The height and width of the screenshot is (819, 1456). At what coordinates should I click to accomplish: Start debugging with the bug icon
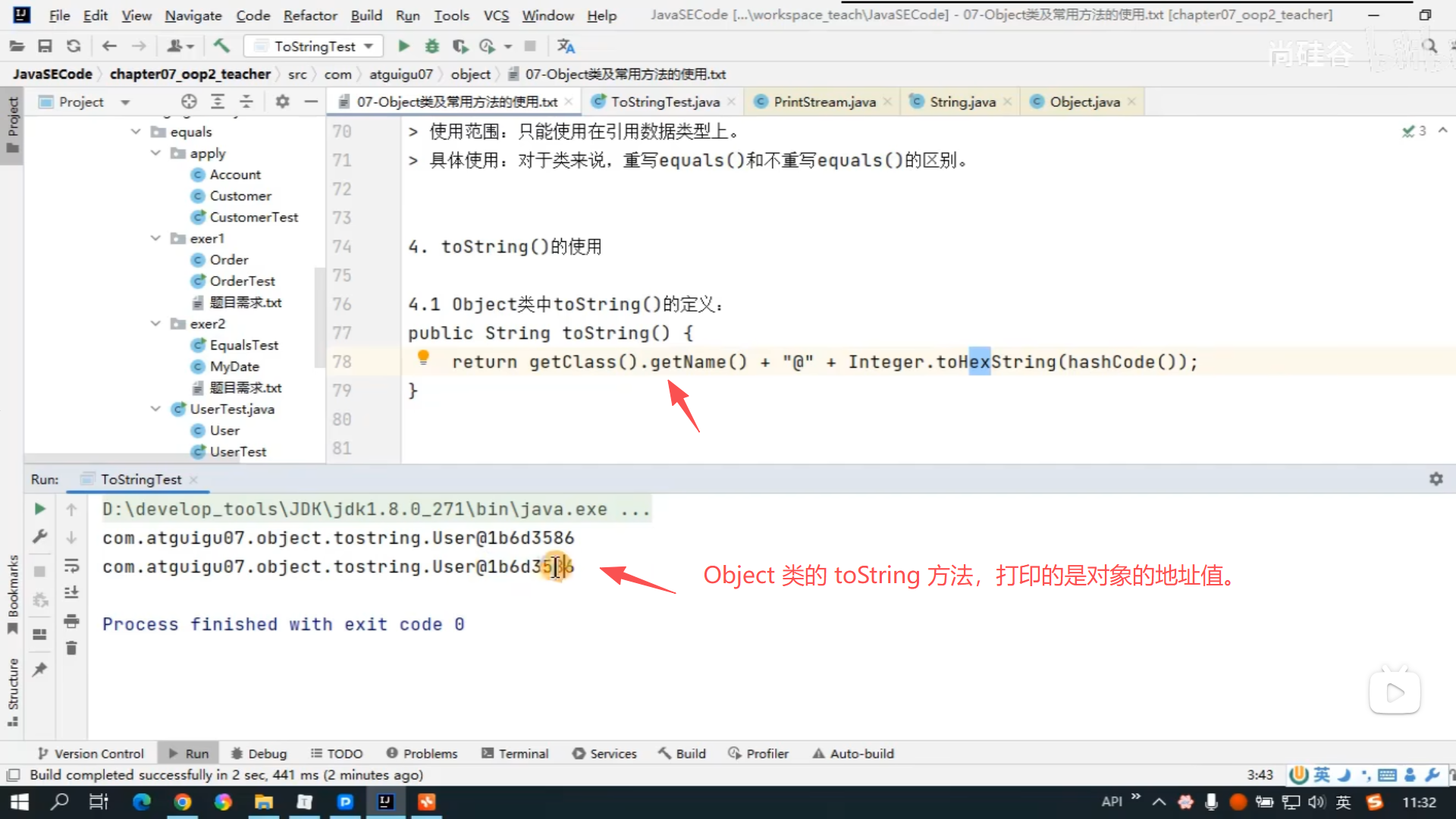[431, 46]
